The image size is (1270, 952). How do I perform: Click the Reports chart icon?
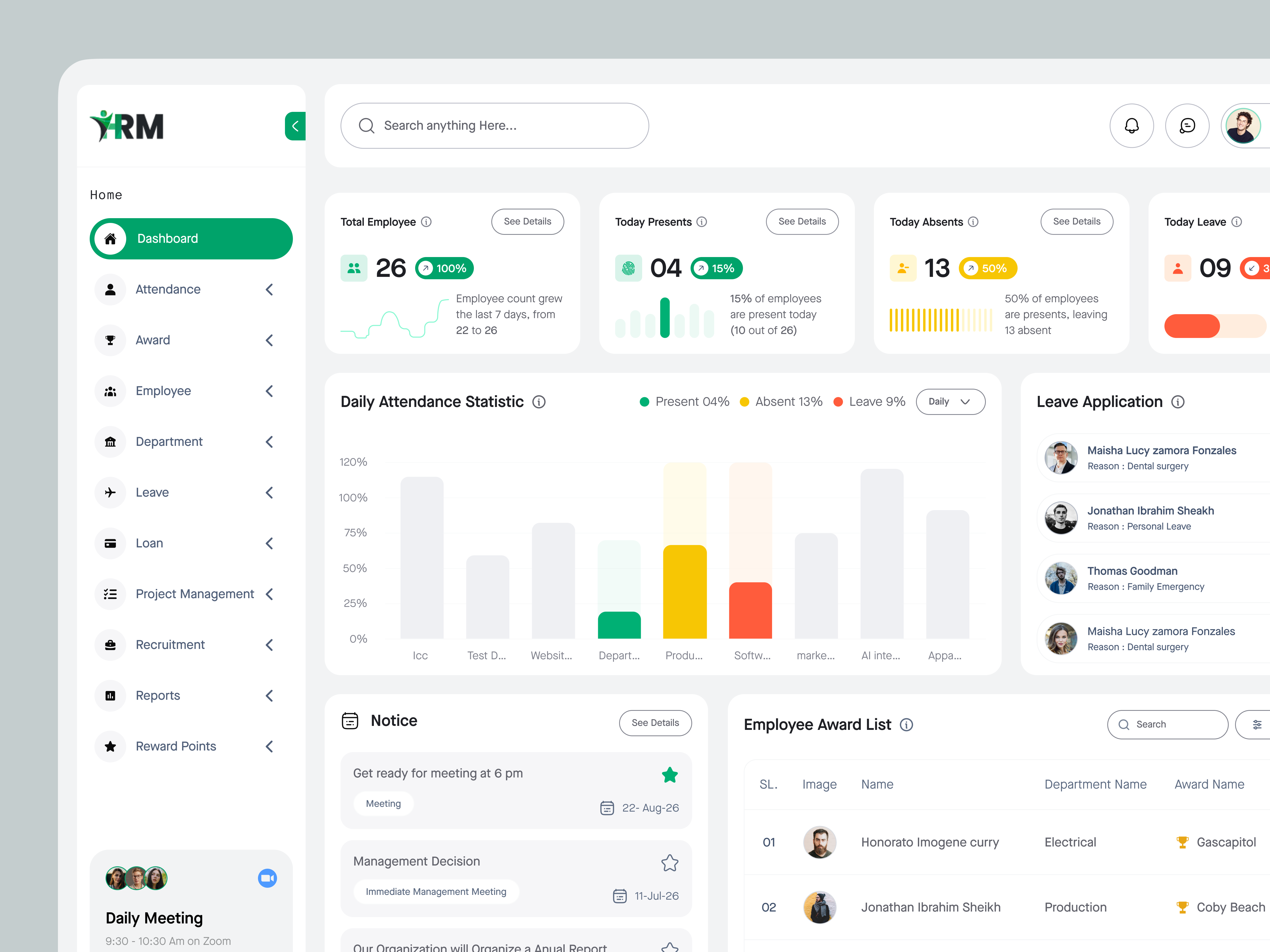(x=110, y=695)
